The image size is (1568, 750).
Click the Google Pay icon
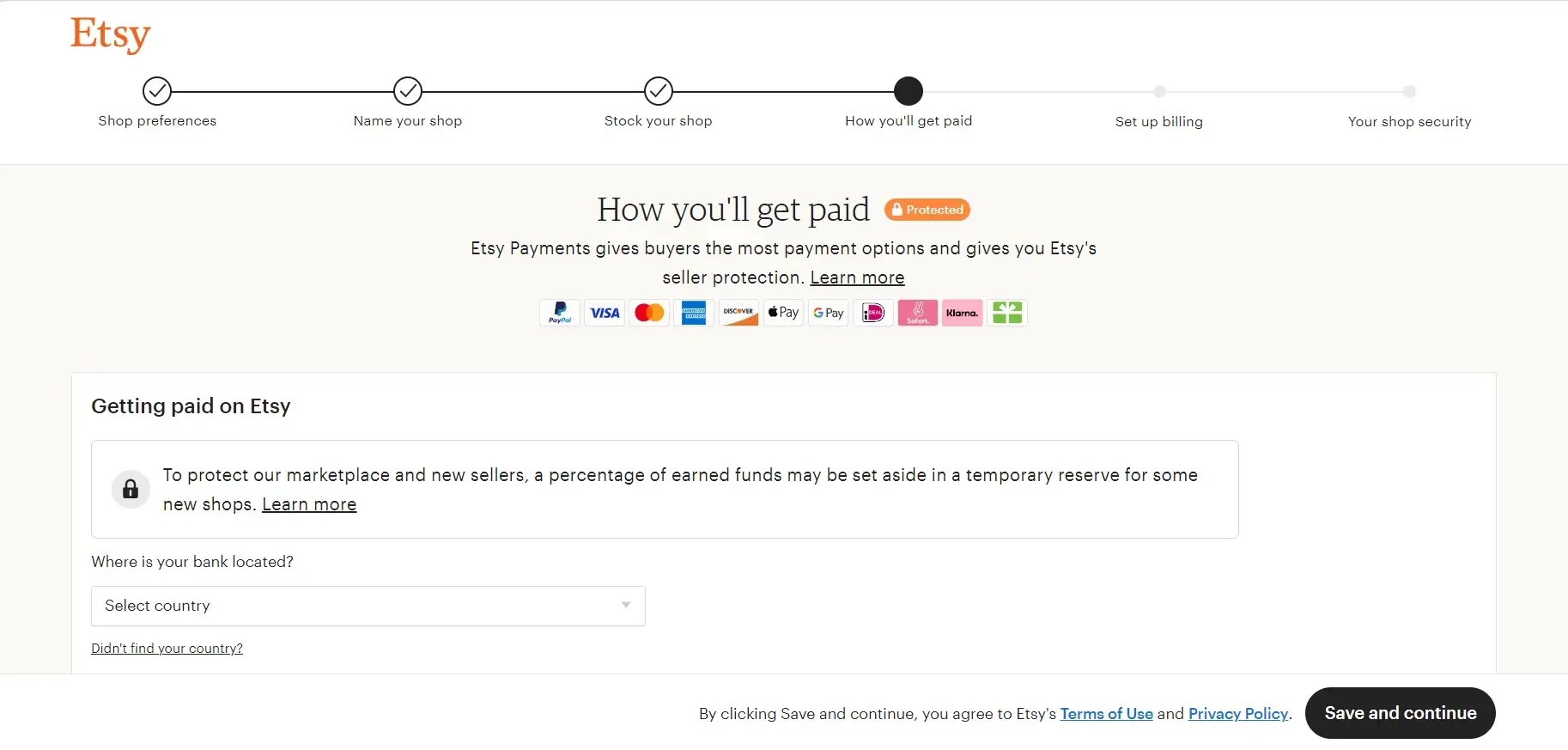pos(828,313)
